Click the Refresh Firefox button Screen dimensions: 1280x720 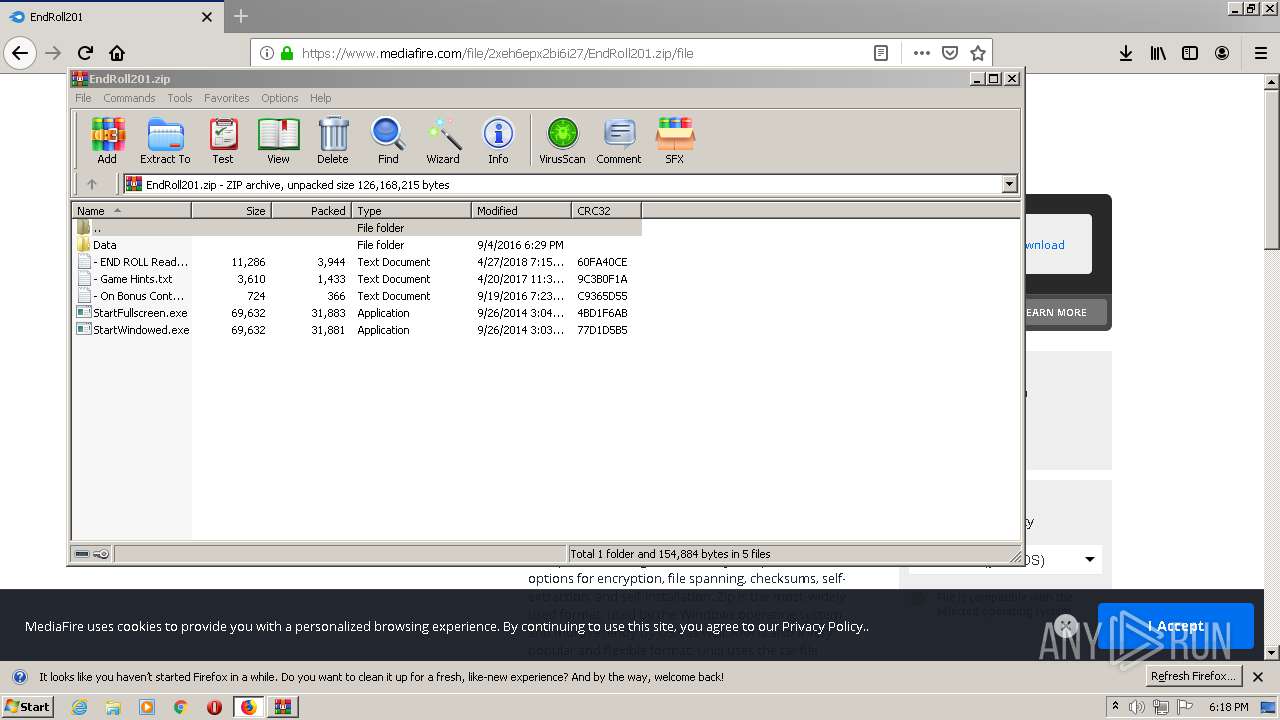[x=1193, y=676]
